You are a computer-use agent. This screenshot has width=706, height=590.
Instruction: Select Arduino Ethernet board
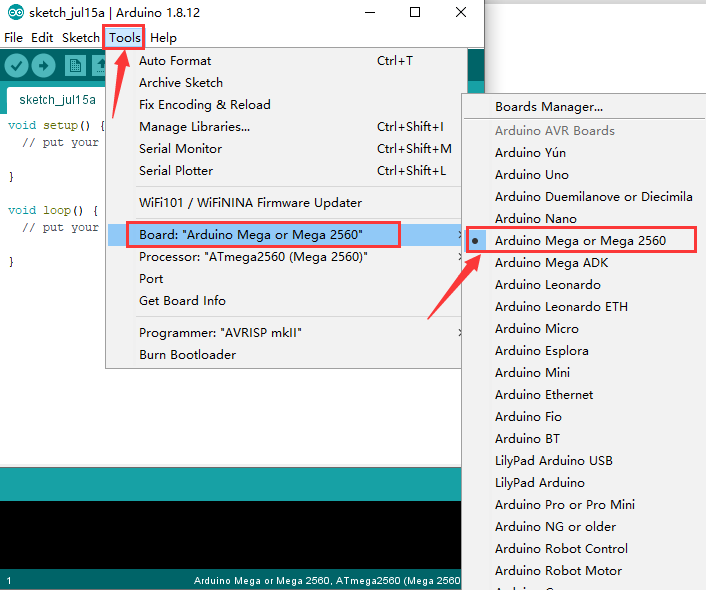[584, 395]
